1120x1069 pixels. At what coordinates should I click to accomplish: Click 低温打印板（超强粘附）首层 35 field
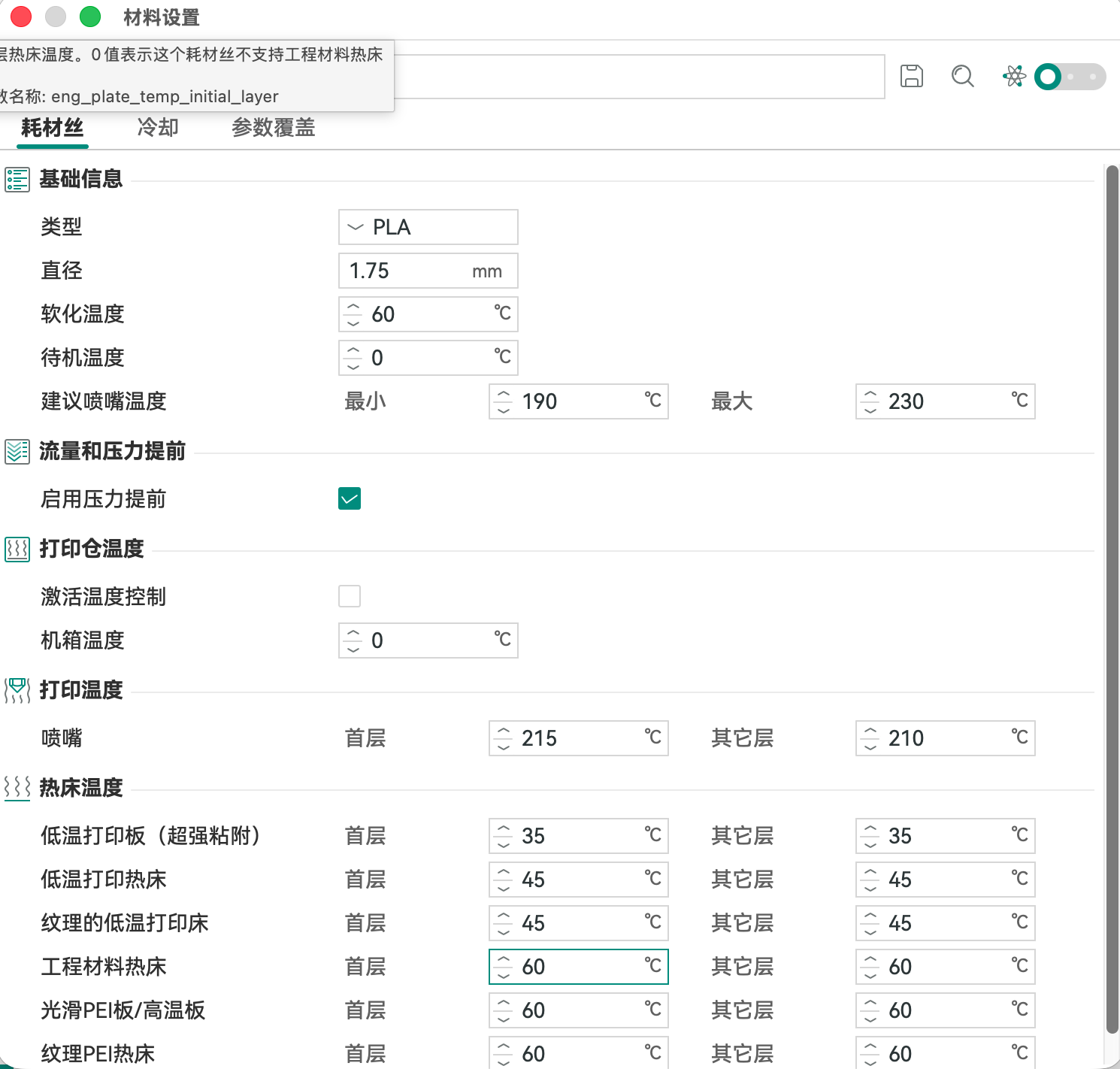click(x=579, y=836)
